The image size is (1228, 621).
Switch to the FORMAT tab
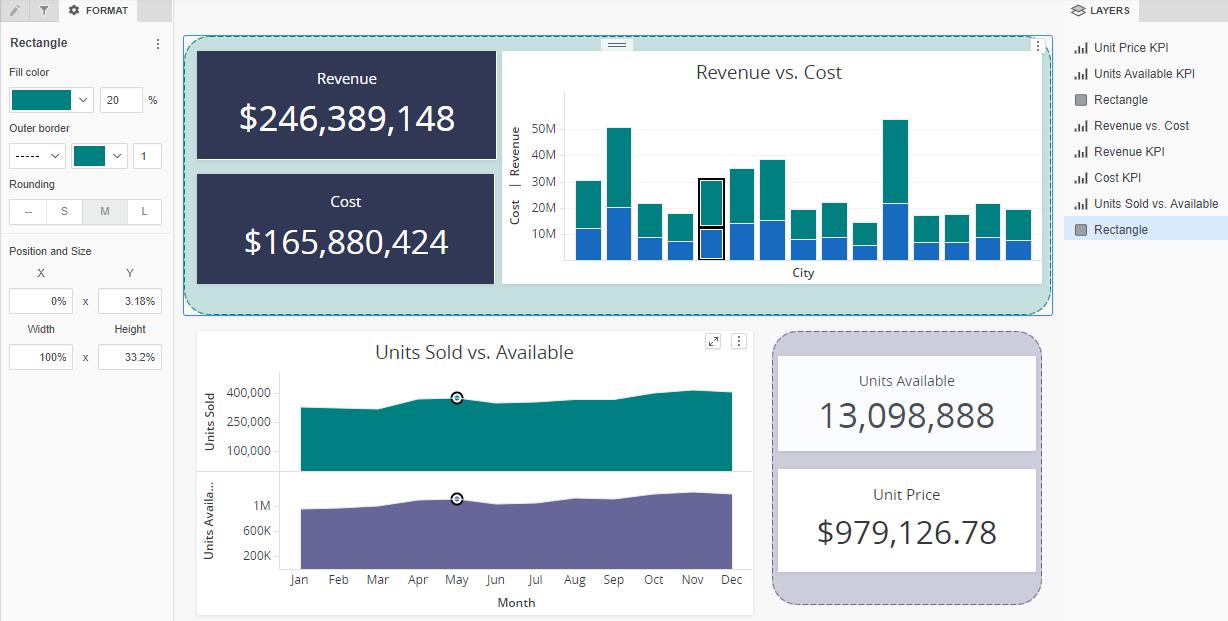click(x=98, y=10)
